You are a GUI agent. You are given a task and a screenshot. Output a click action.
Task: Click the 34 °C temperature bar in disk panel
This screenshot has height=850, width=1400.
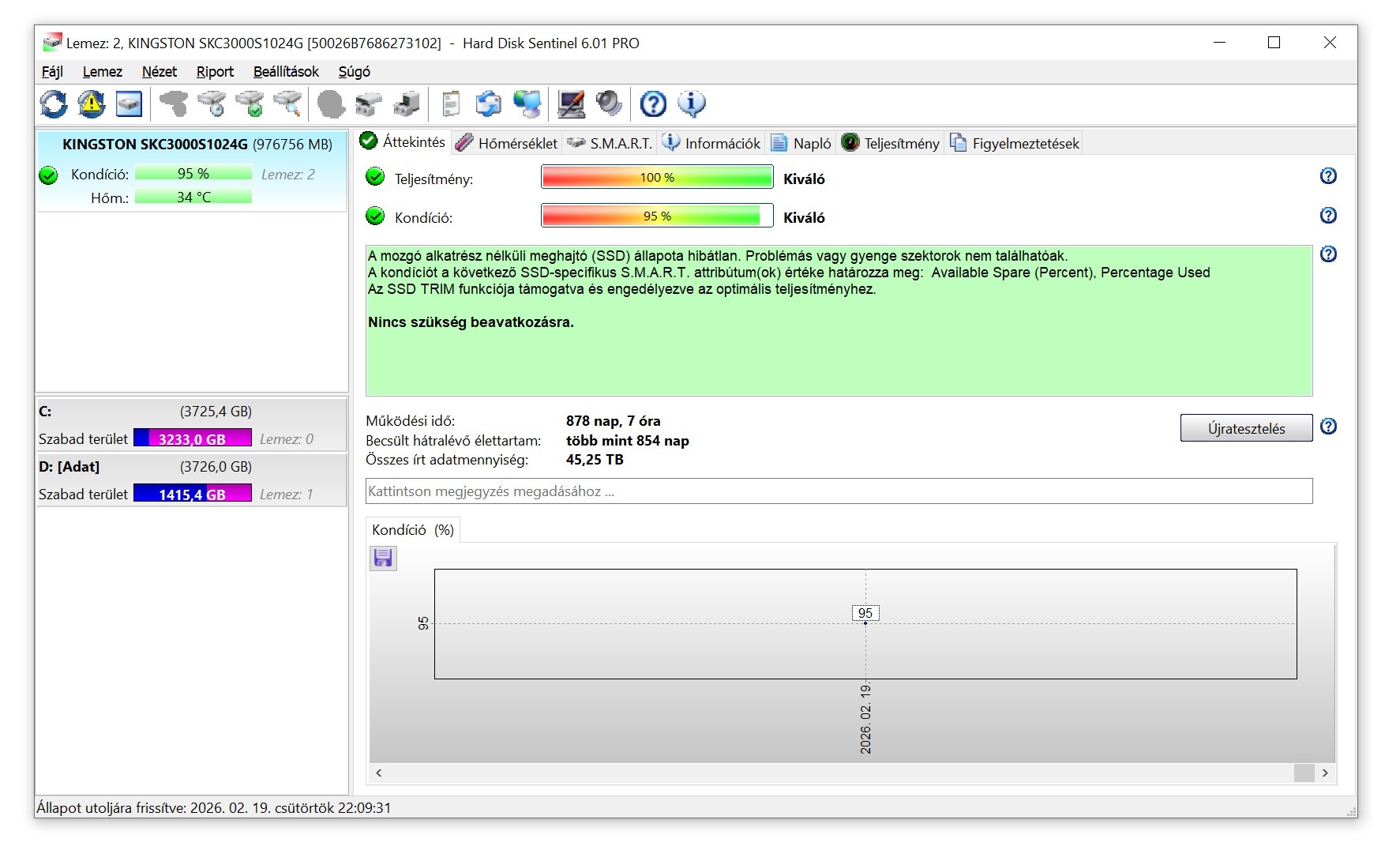click(x=193, y=197)
